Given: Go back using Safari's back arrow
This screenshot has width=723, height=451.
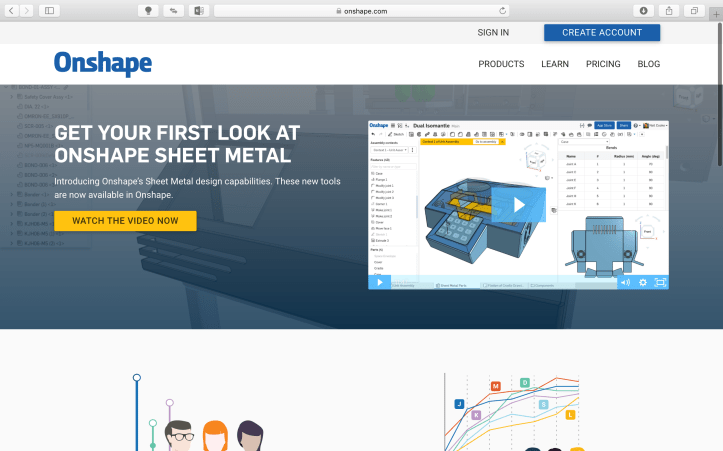Looking at the screenshot, I should 12,10.
